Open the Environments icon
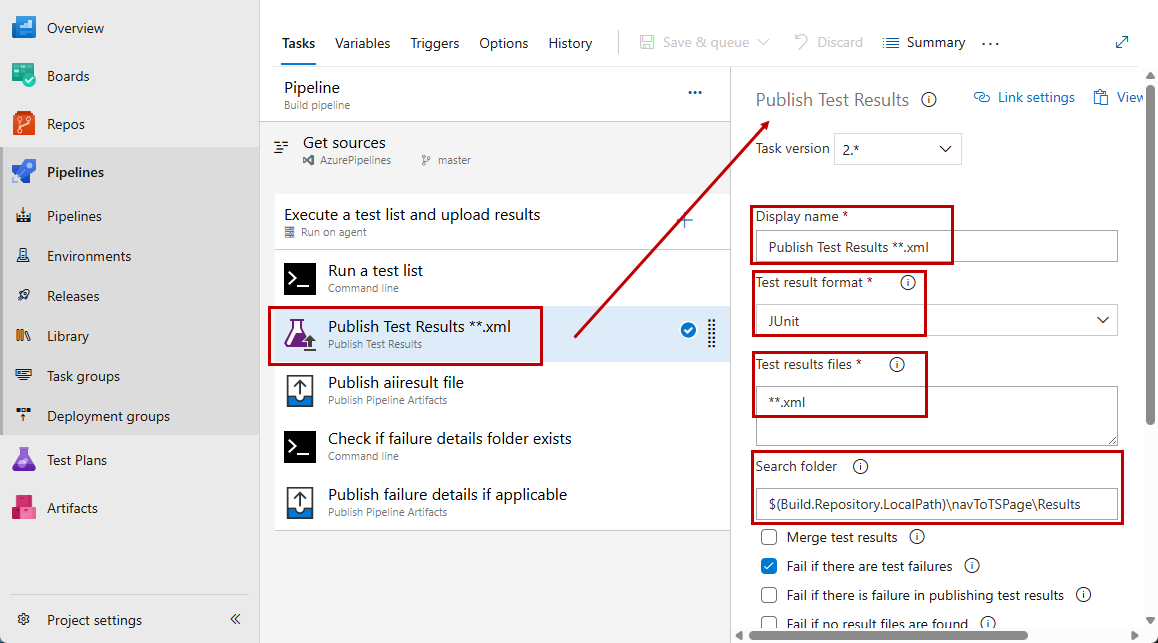 [x=24, y=255]
